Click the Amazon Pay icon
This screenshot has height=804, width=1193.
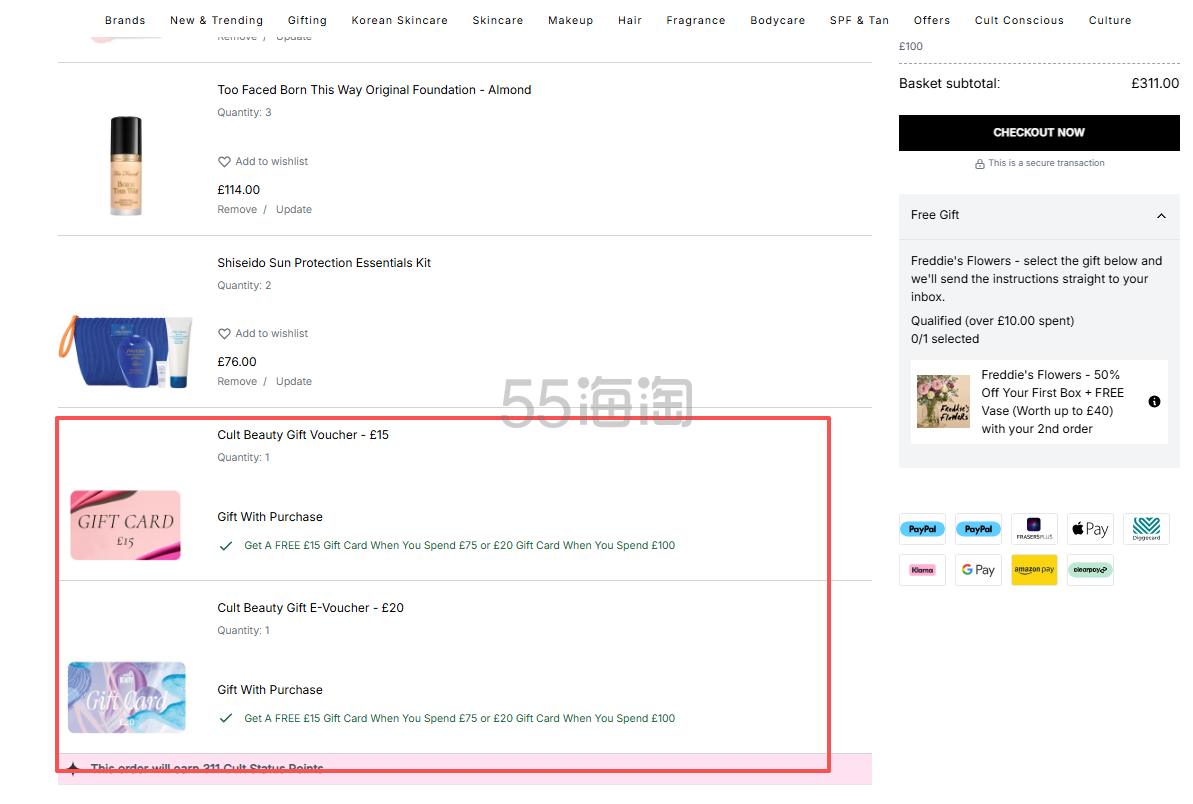pyautogui.click(x=1034, y=570)
